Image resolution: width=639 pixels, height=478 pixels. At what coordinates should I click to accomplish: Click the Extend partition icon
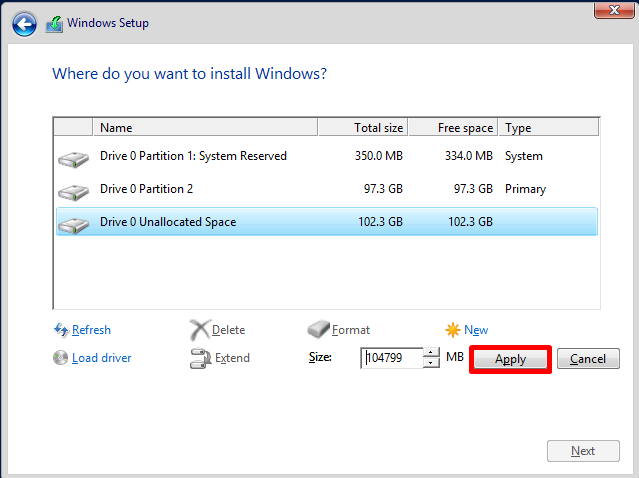click(200, 358)
